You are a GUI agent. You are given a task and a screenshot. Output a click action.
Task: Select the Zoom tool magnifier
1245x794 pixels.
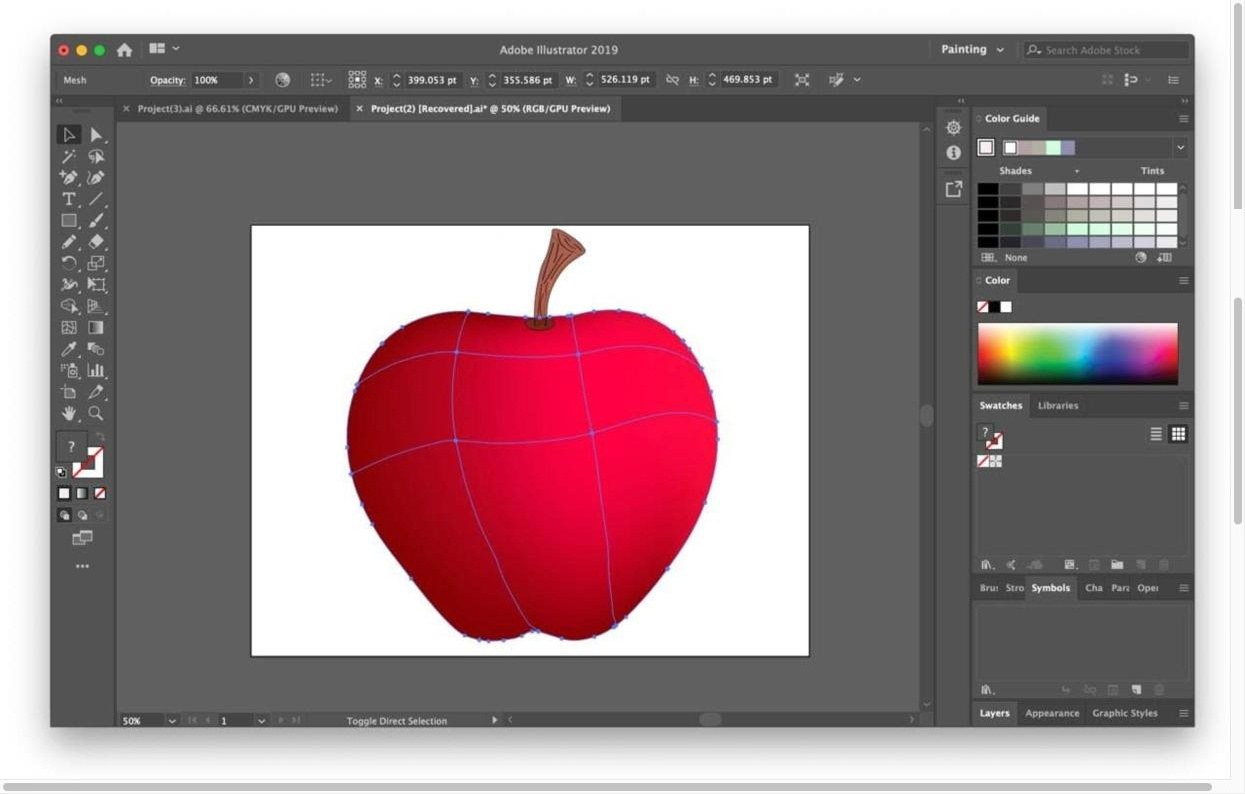point(96,413)
